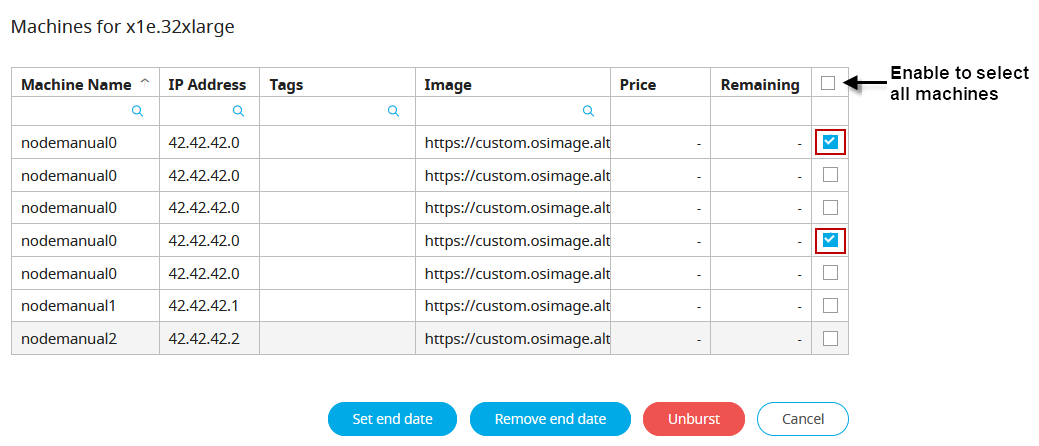Viewport: 1039px width, 446px height.
Task: Toggle the Machine Name sort arrow
Action: (x=145, y=83)
